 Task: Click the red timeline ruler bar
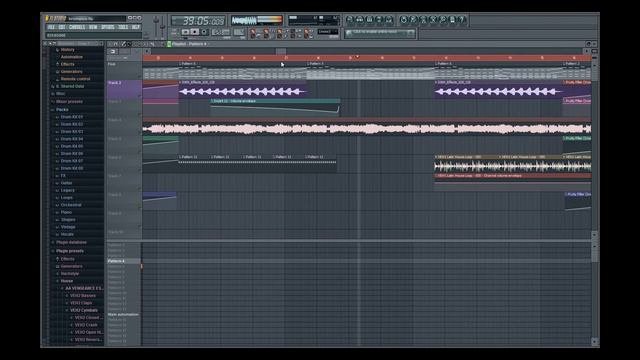click(367, 58)
